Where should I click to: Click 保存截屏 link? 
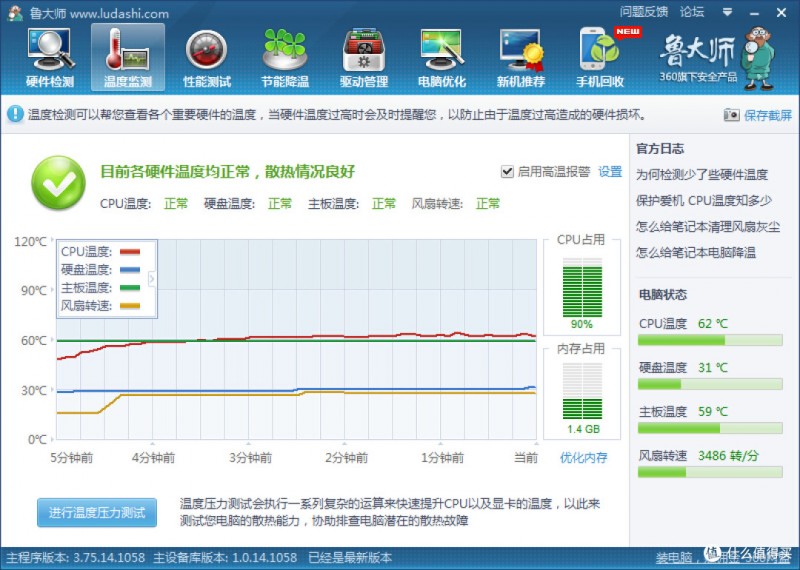coord(768,115)
